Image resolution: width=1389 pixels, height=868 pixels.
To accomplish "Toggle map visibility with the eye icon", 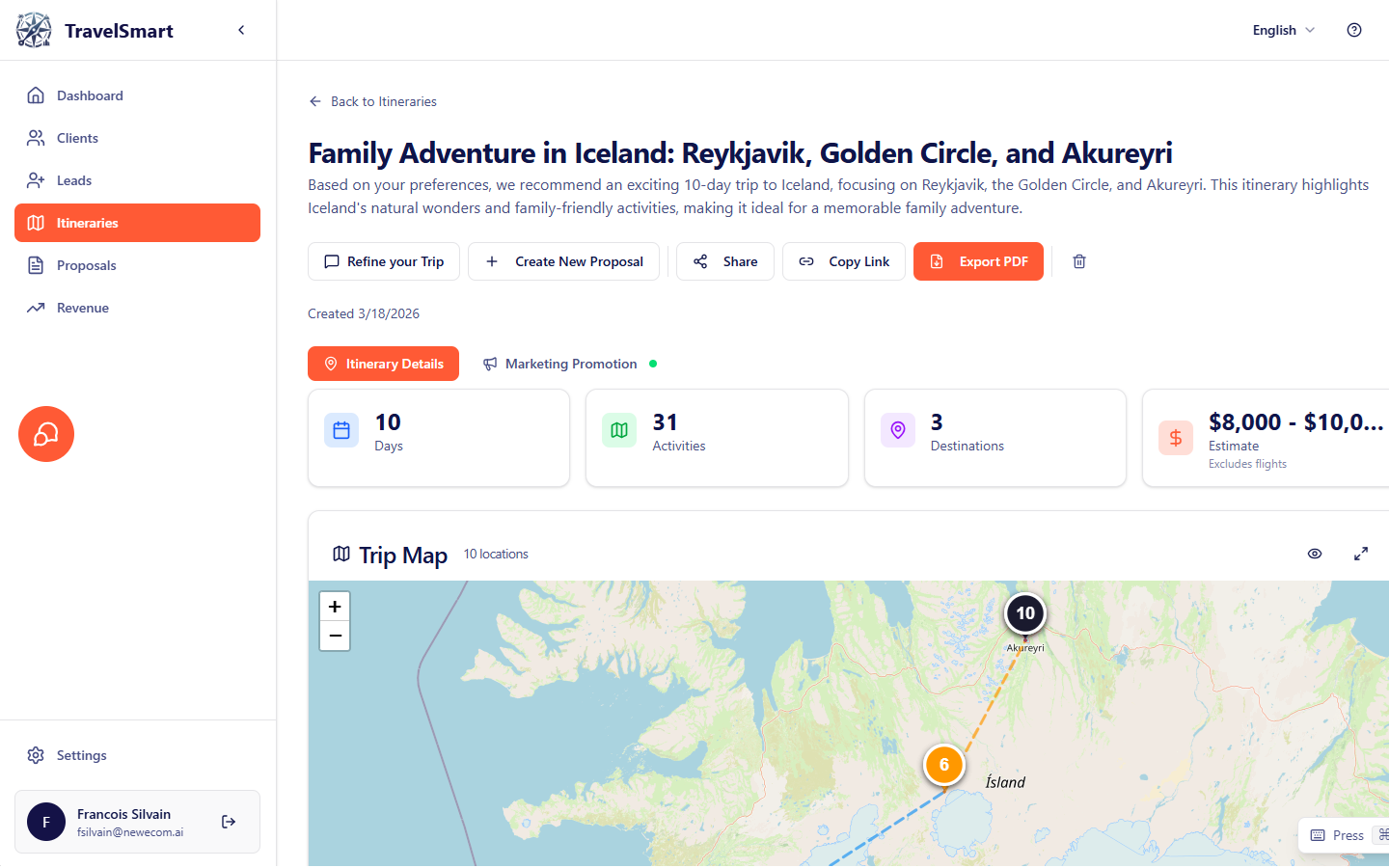I will [x=1315, y=554].
